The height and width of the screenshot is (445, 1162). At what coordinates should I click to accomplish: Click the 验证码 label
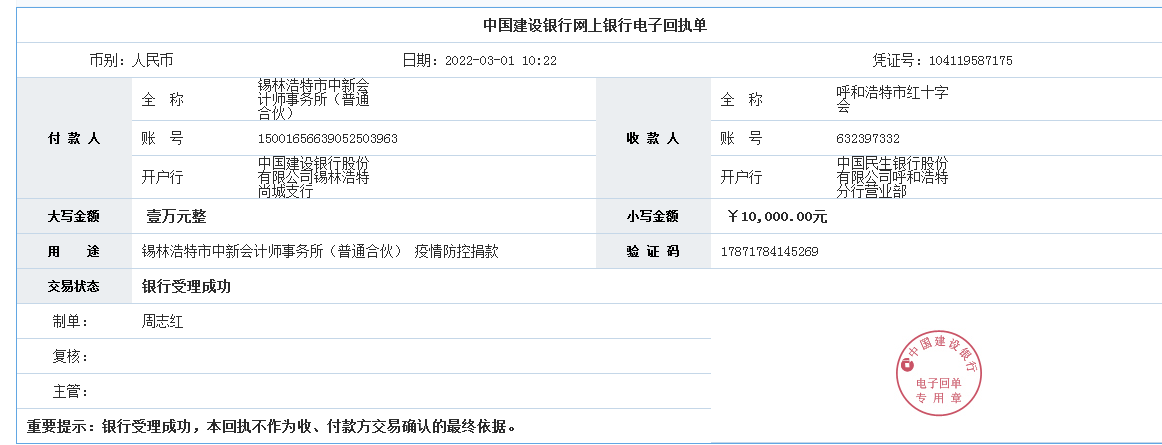click(653, 251)
